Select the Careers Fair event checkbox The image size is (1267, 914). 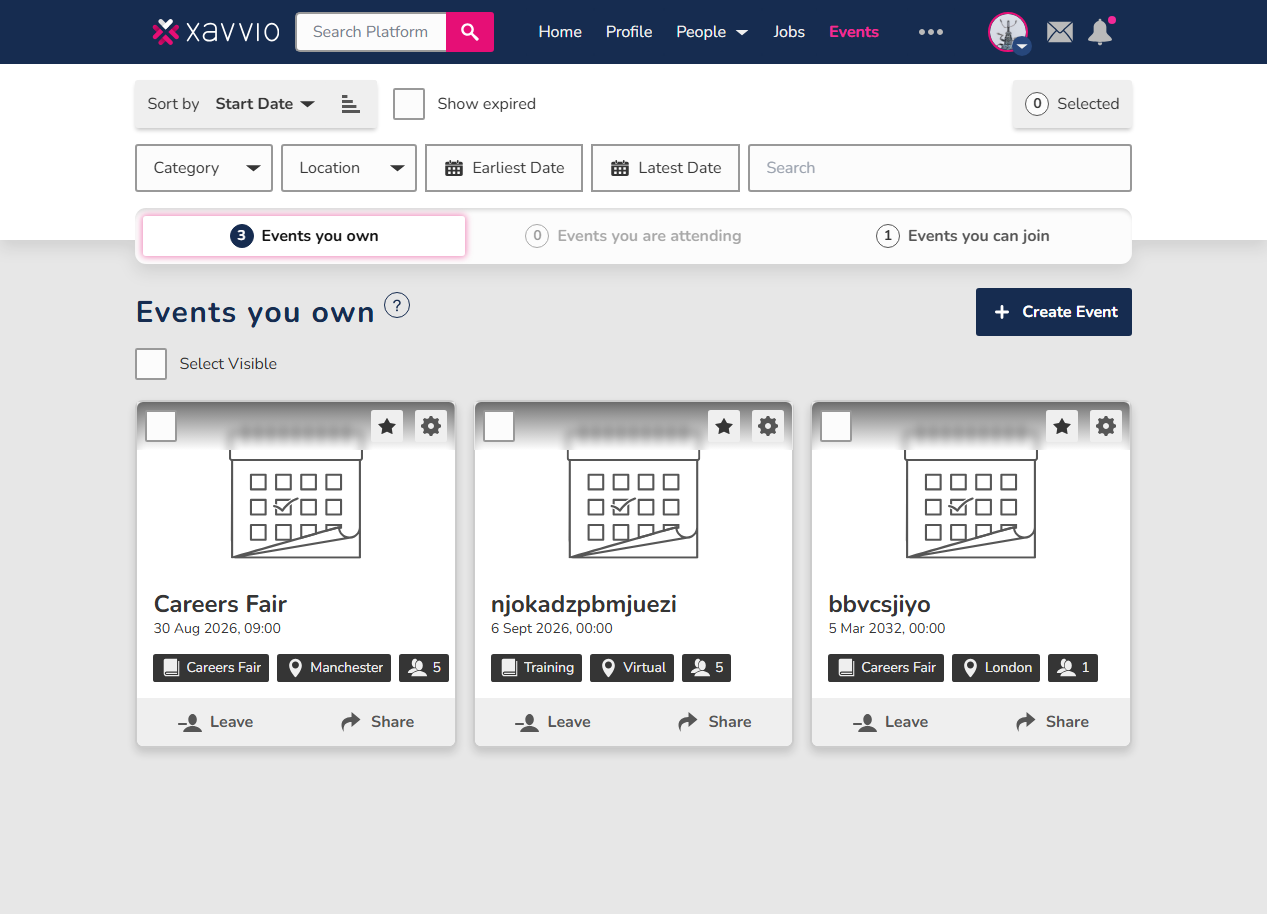click(161, 426)
